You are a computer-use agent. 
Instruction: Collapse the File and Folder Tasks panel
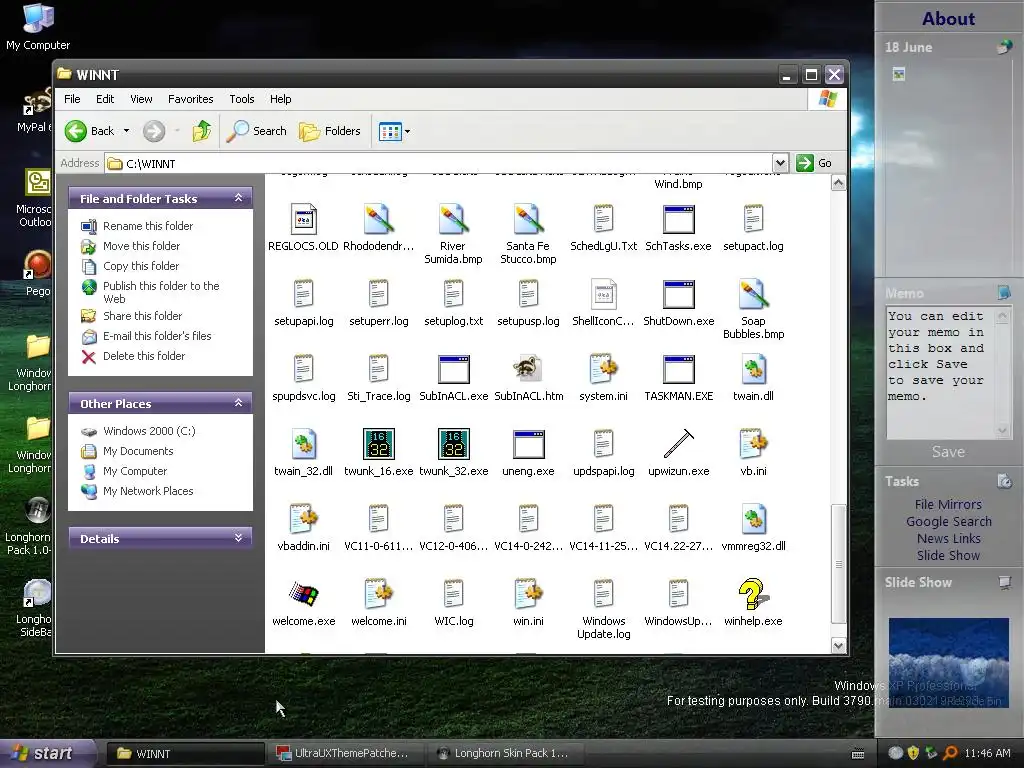pyautogui.click(x=238, y=198)
